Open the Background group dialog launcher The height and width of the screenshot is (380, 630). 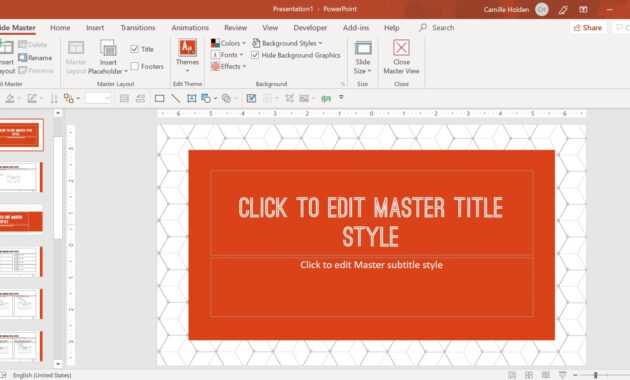coord(343,84)
